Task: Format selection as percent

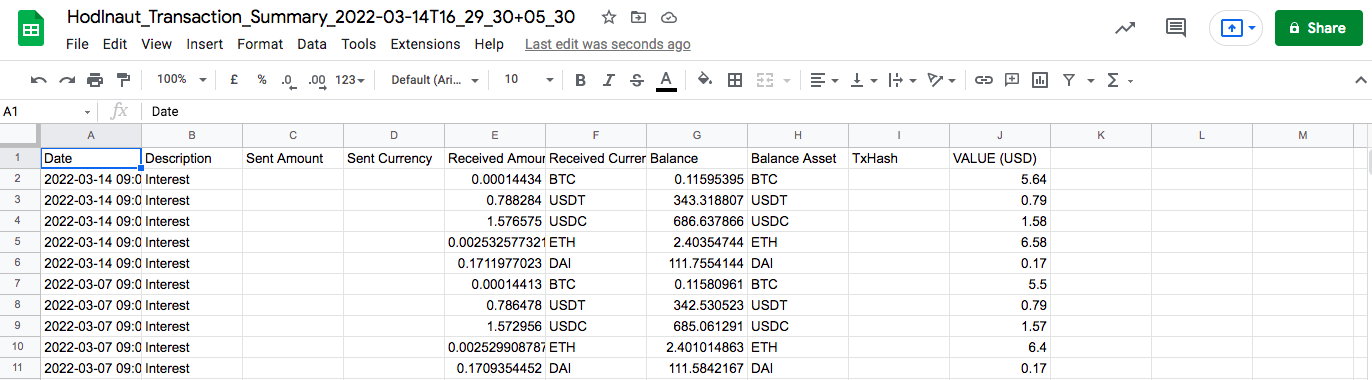Action: pos(261,80)
